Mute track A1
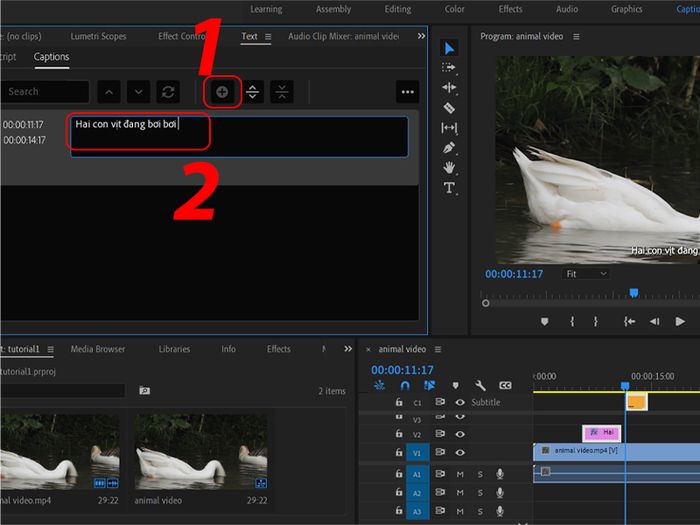Image resolution: width=700 pixels, height=525 pixels. click(x=460, y=474)
